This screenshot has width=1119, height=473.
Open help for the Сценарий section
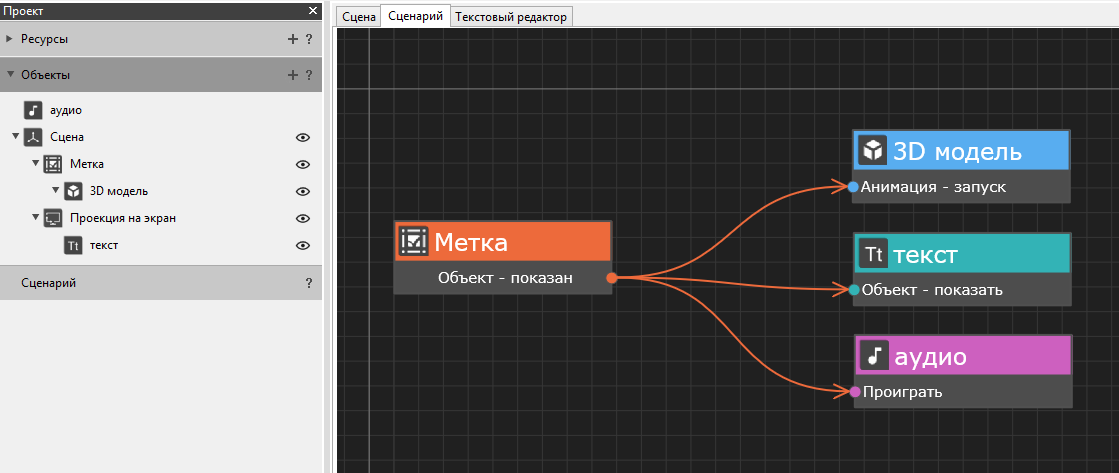point(309,283)
